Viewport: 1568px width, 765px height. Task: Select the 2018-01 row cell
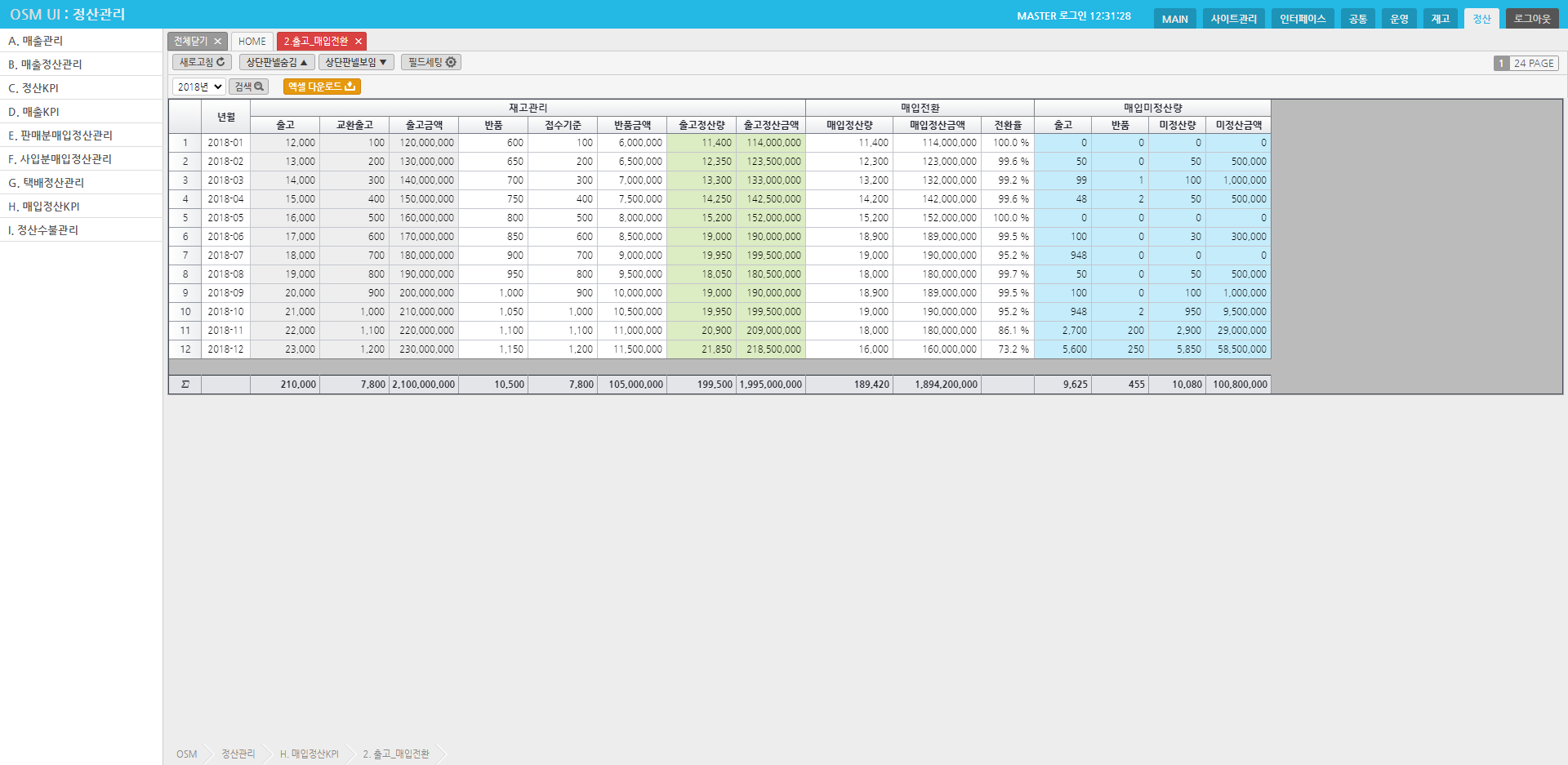click(225, 143)
